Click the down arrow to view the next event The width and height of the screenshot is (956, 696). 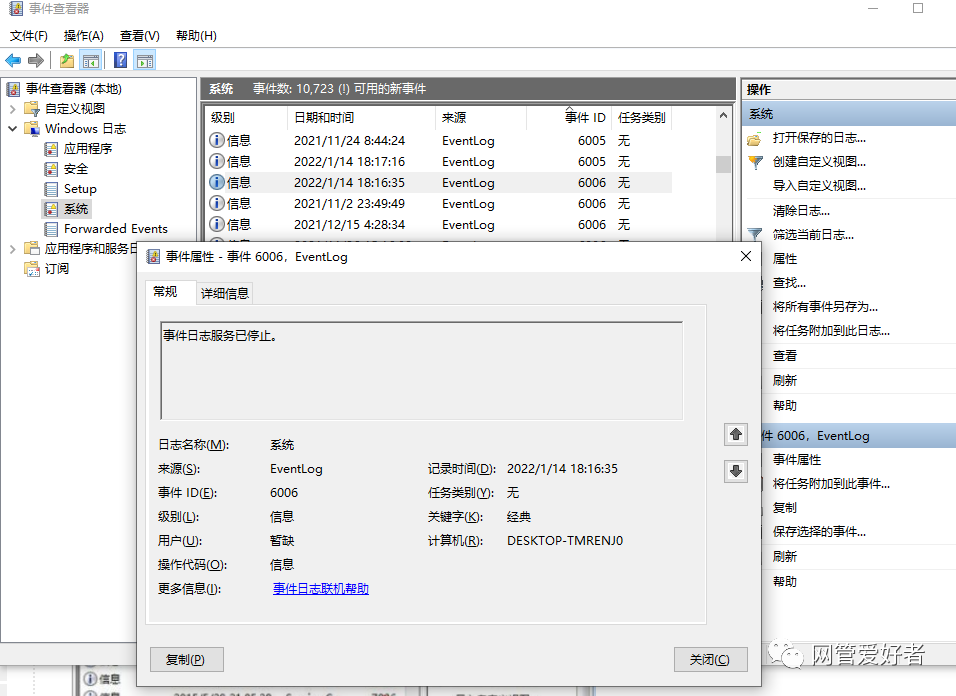(x=736, y=471)
